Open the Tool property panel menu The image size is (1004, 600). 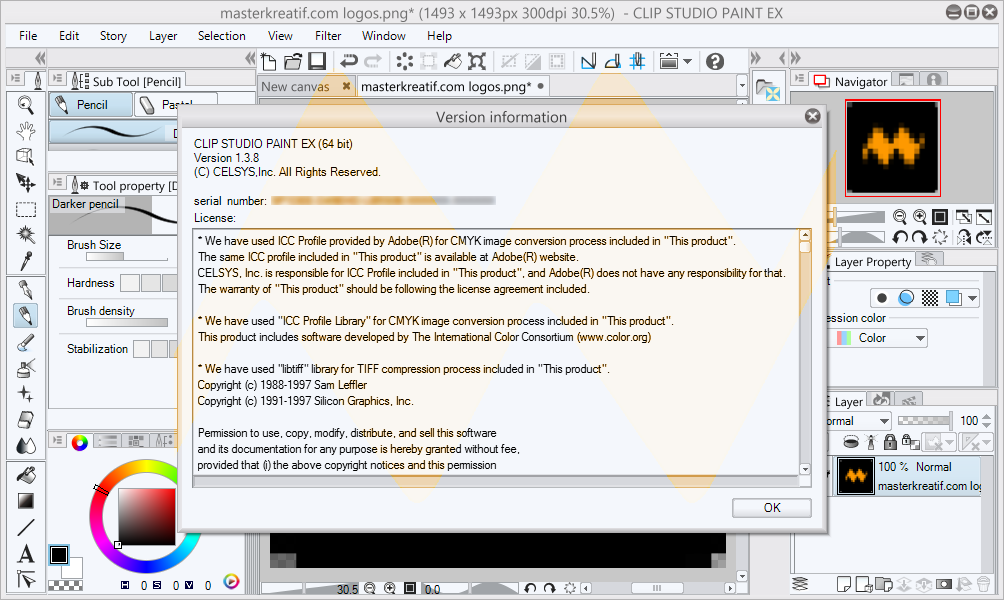click(58, 183)
